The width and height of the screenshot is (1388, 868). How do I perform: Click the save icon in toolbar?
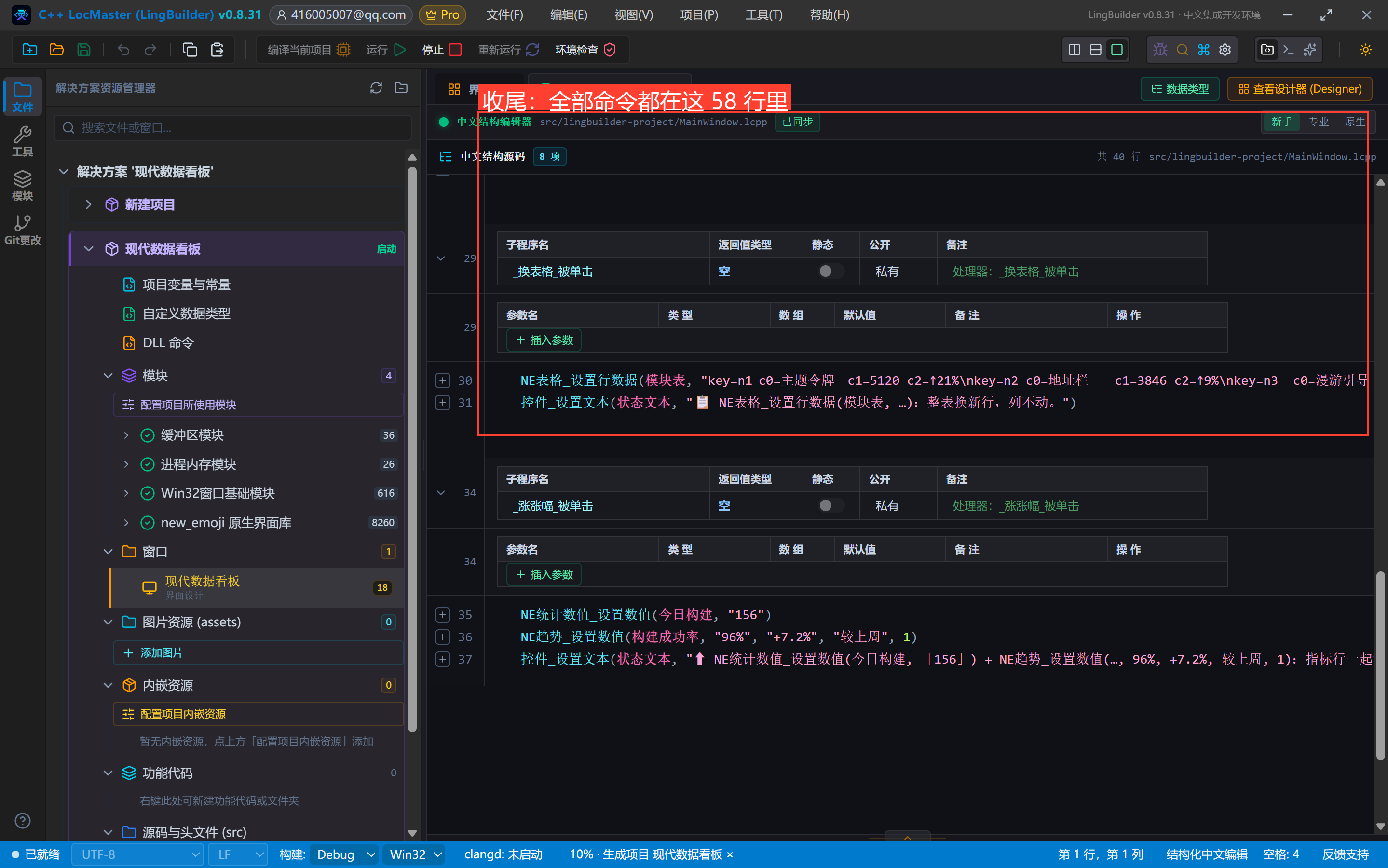(84, 50)
